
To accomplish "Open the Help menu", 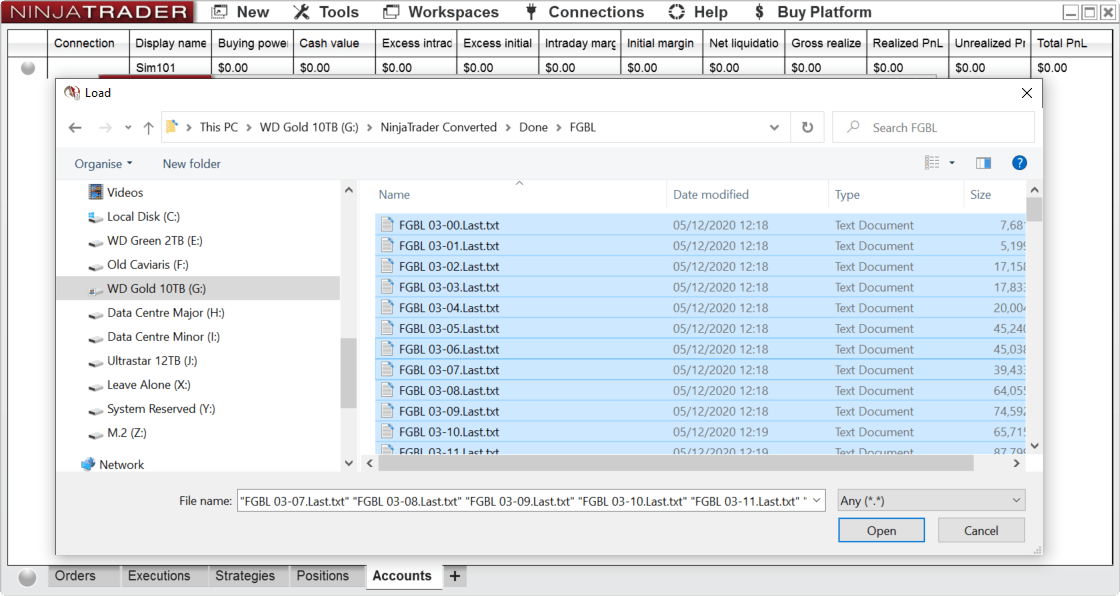I will click(698, 12).
